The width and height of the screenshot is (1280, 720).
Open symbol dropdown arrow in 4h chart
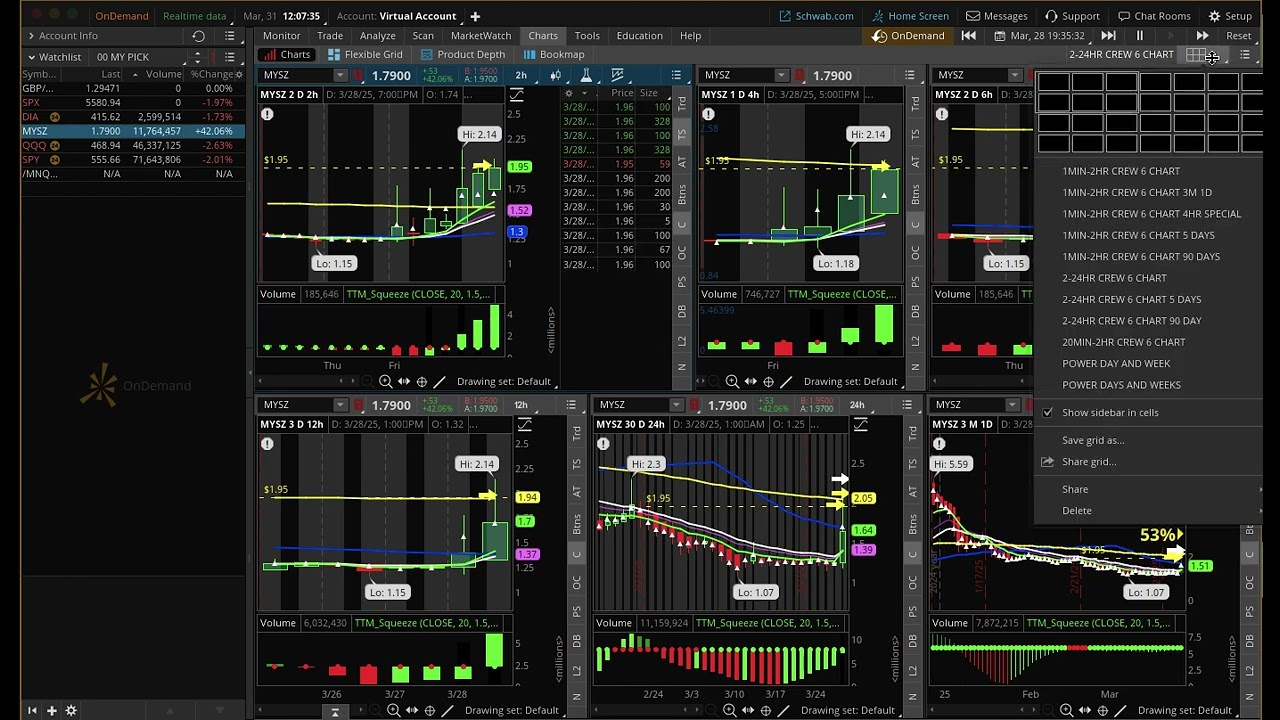(x=781, y=75)
